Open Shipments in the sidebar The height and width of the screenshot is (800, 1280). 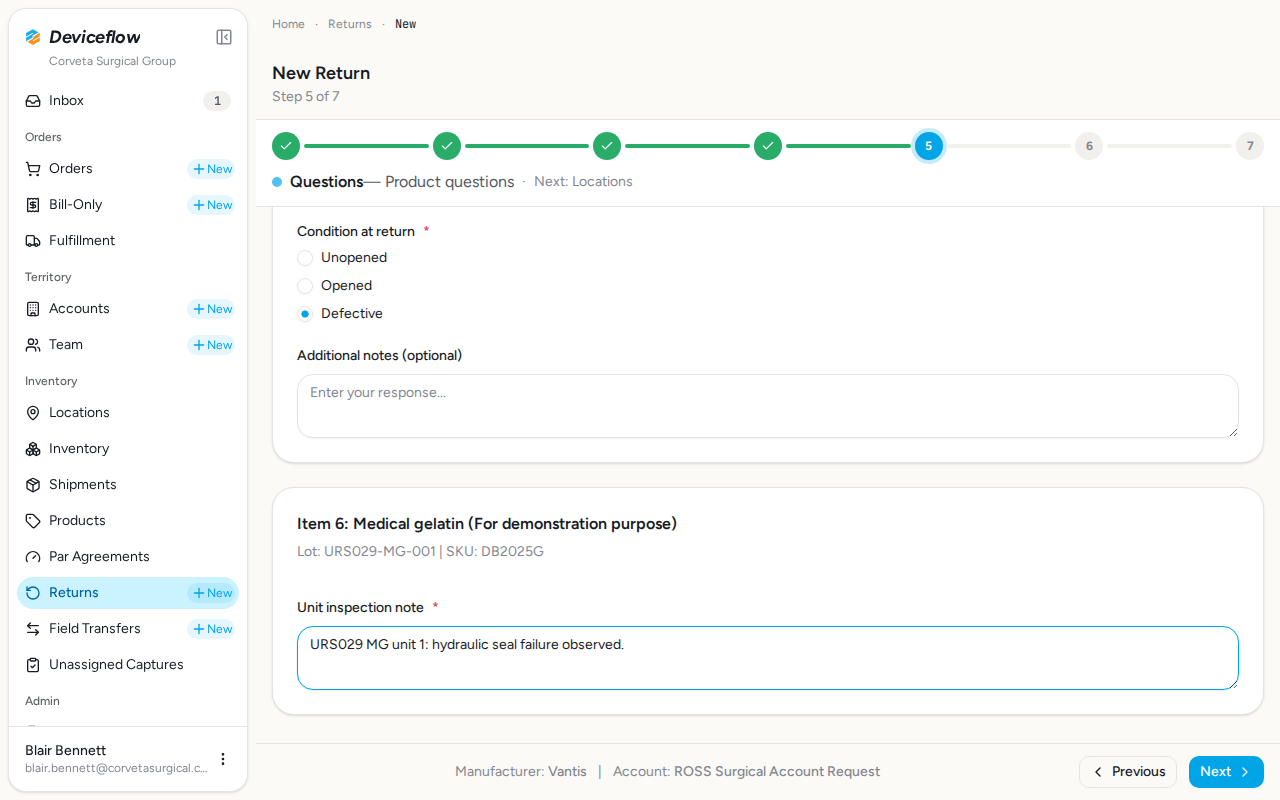click(128, 485)
